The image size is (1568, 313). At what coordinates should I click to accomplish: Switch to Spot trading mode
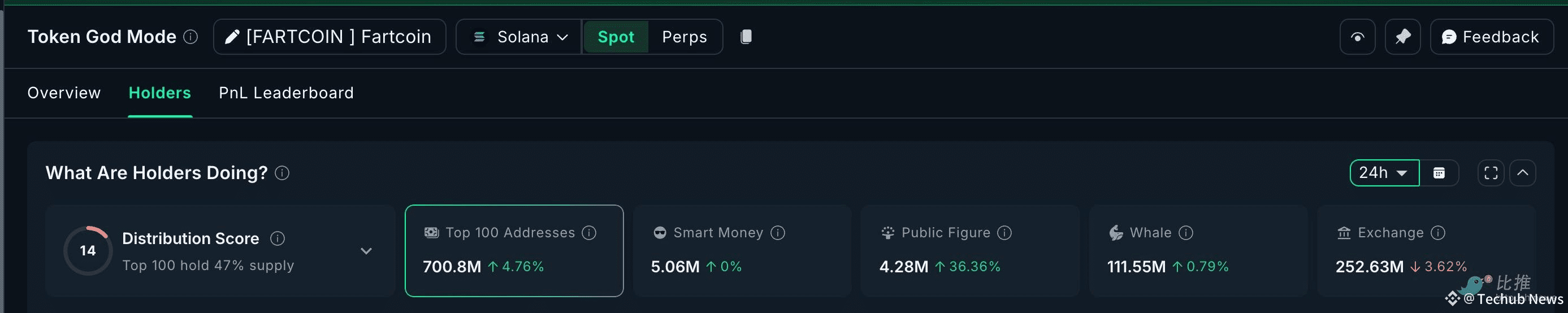coord(616,37)
